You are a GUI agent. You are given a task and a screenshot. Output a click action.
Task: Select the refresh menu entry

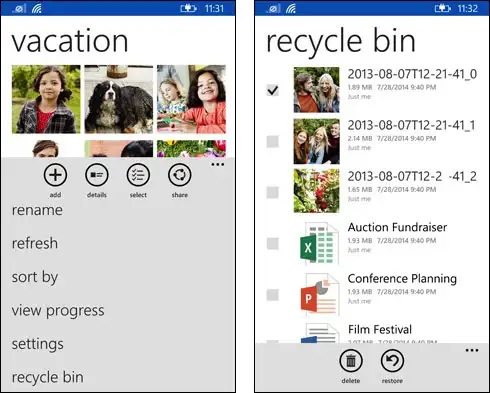pos(35,243)
